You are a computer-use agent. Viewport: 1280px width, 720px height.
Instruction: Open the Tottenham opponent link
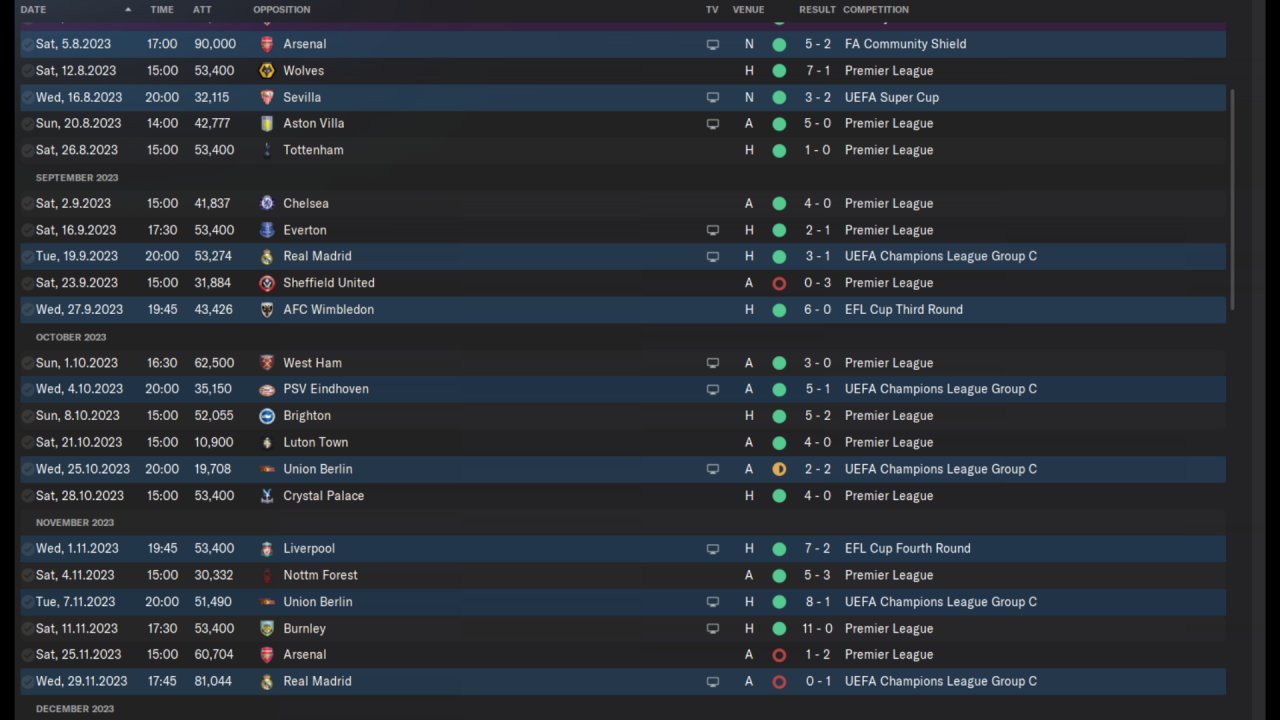(313, 150)
